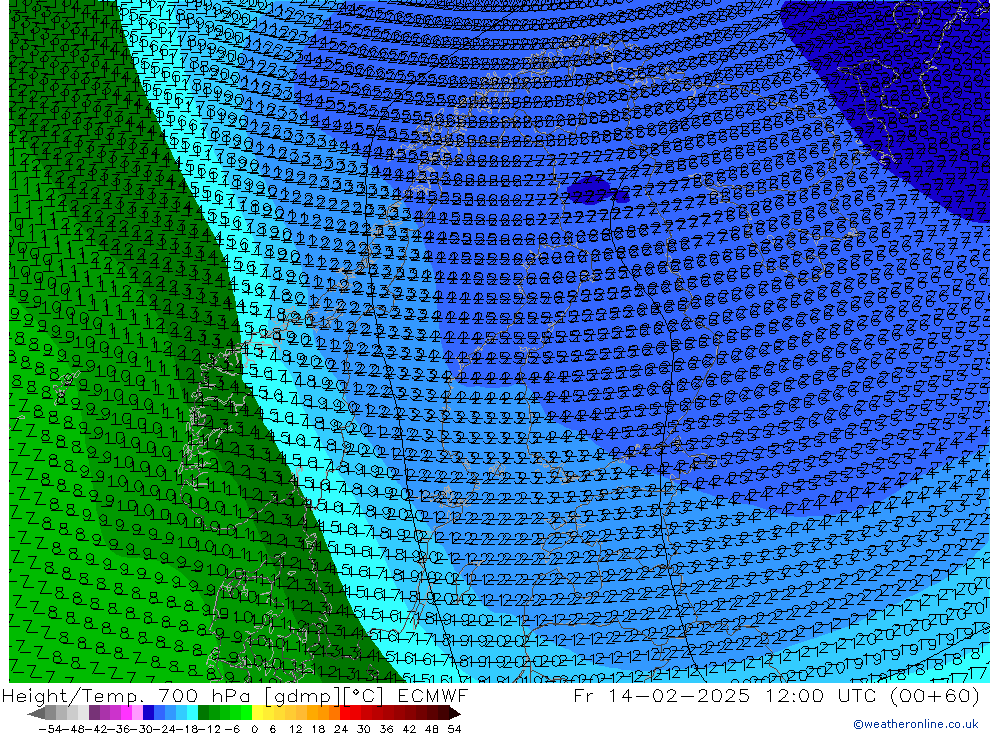Click the 36 value on legend scale
1000x733 pixels.
(386, 729)
